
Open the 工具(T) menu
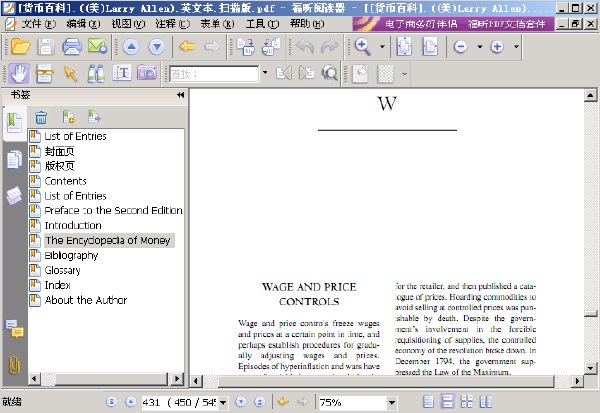coord(262,24)
